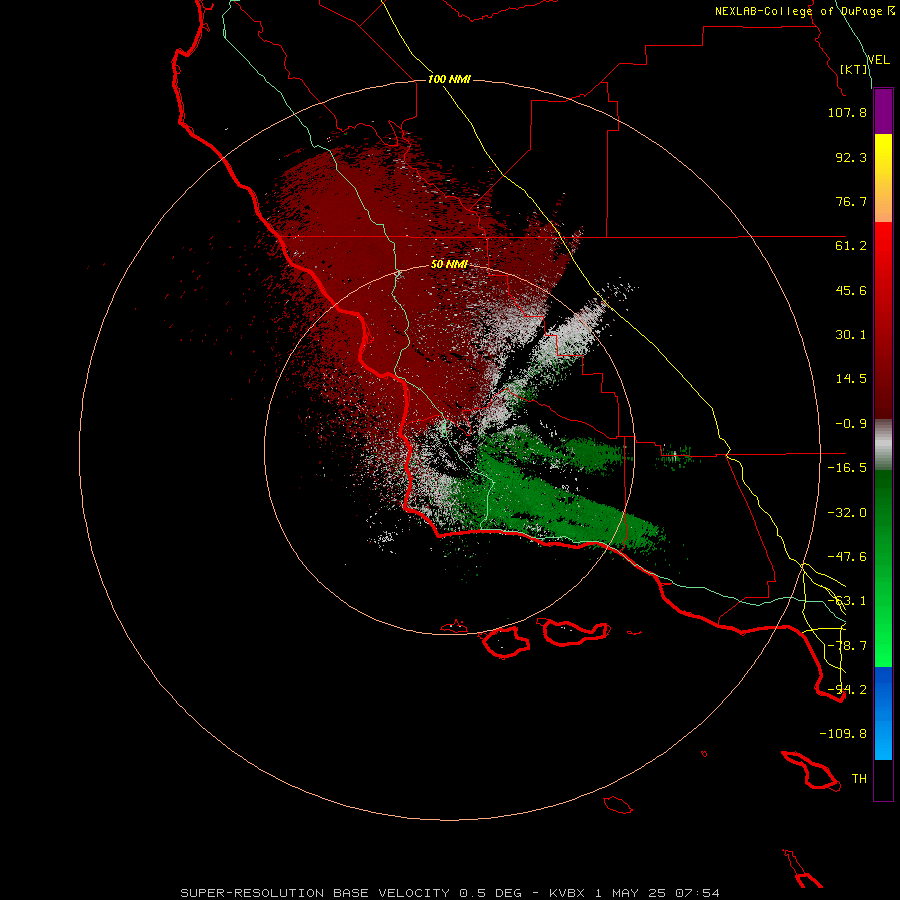Select the -109.8 velocity scale label
900x900 pixels.
(x=843, y=734)
